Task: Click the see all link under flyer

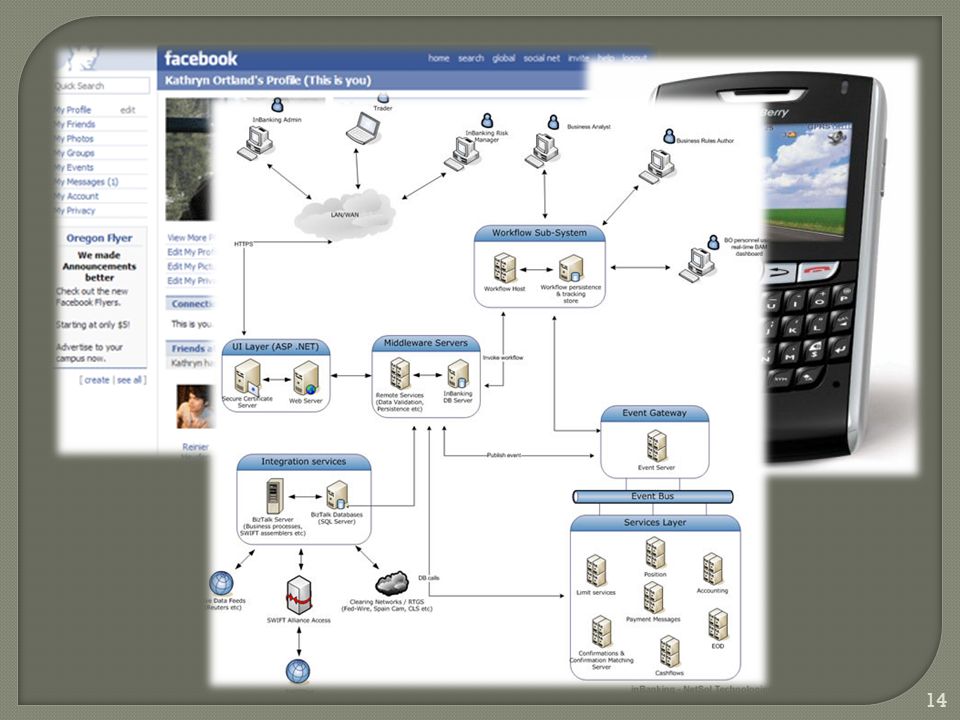Action: pyautogui.click(x=129, y=380)
